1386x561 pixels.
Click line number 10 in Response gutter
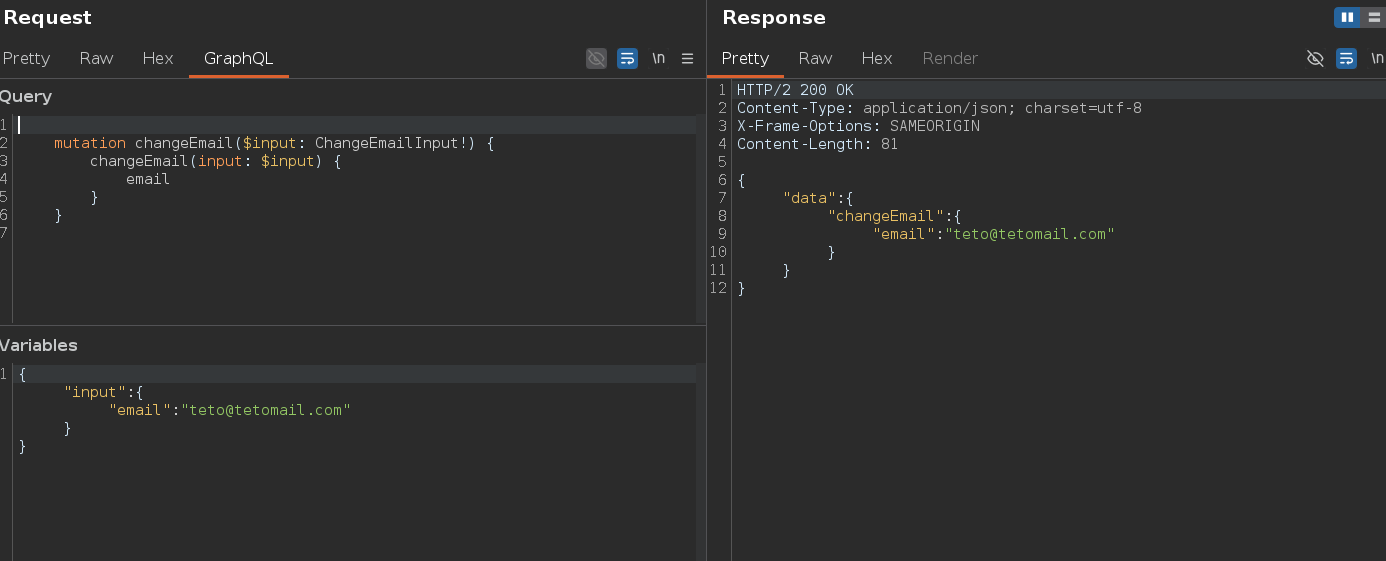(x=718, y=252)
